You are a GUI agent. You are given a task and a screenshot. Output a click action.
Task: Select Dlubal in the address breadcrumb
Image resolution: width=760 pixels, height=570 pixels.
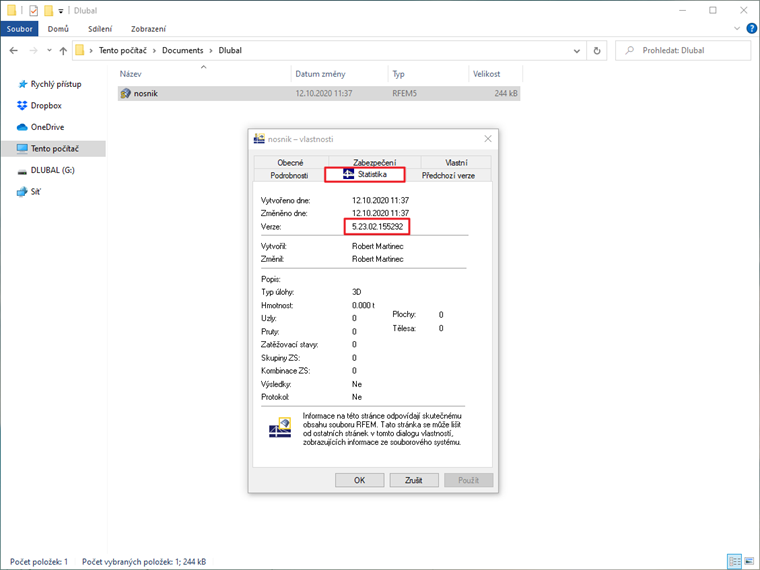pyautogui.click(x=230, y=50)
